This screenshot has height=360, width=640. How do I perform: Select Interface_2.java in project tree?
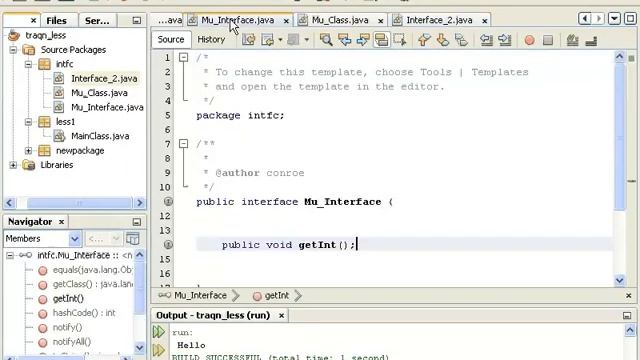pos(104,78)
